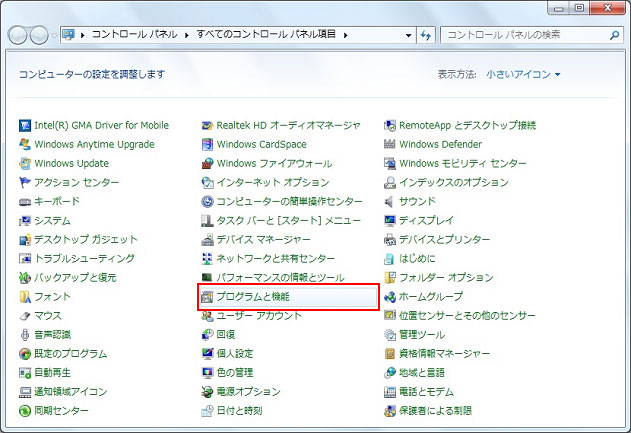Screen dimensions: 631x433
Task: Expand the address bar history dropdown arrow
Action: click(x=408, y=35)
